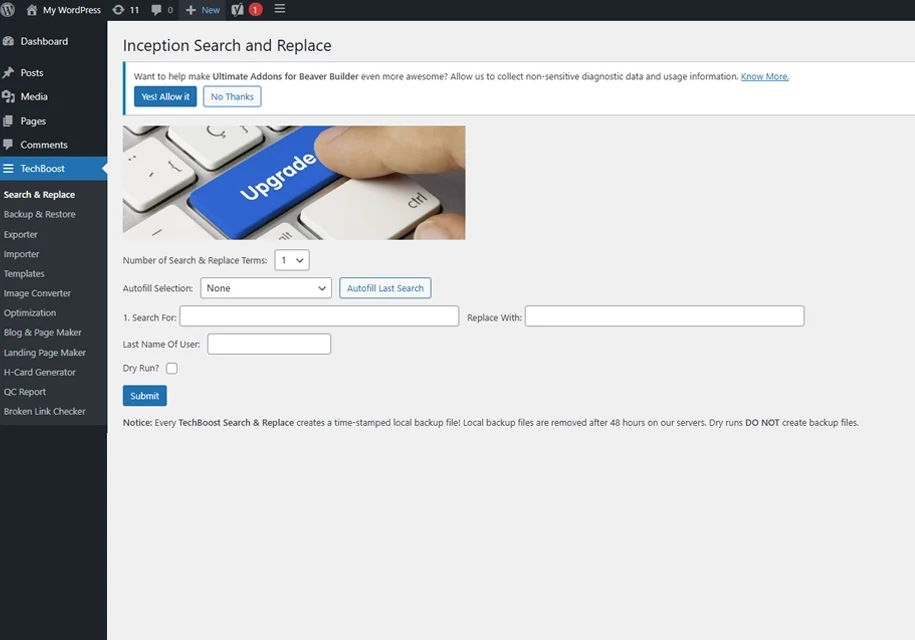This screenshot has width=915, height=640.
Task: Click Autofill Last Search button
Action: [x=385, y=288]
